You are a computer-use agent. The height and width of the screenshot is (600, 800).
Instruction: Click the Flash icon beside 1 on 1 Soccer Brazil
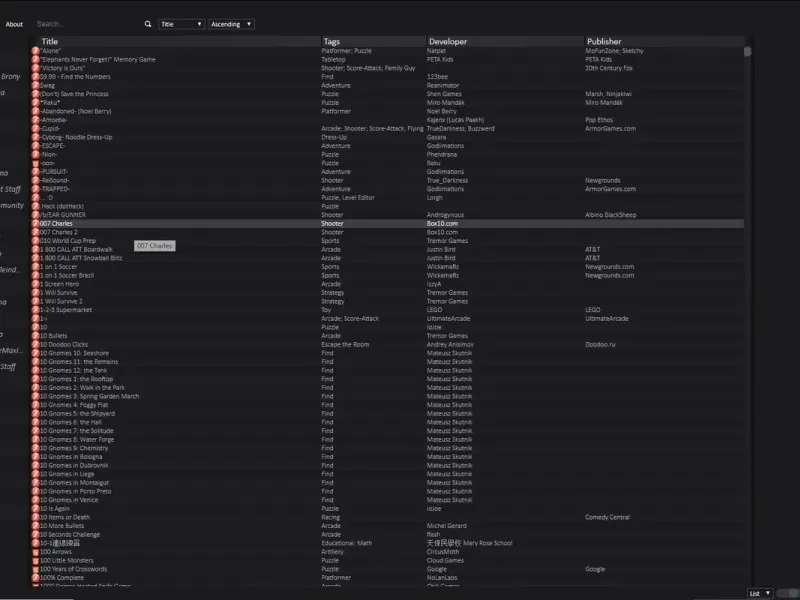click(x=36, y=276)
